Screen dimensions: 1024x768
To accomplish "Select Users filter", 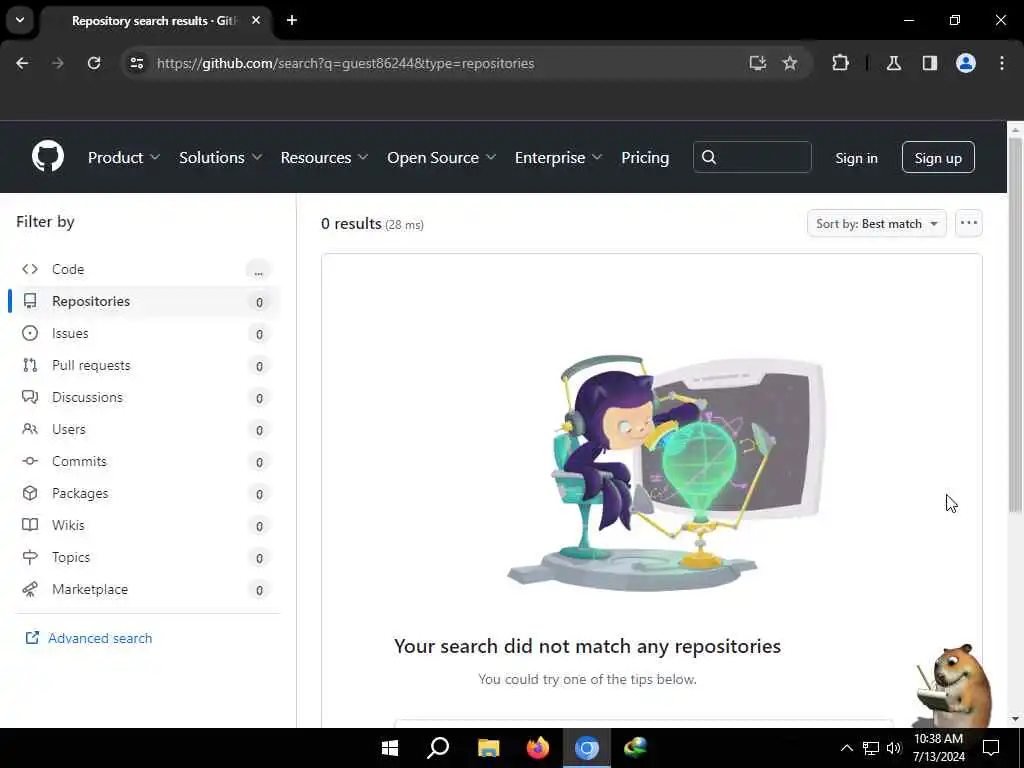I will [145, 429].
